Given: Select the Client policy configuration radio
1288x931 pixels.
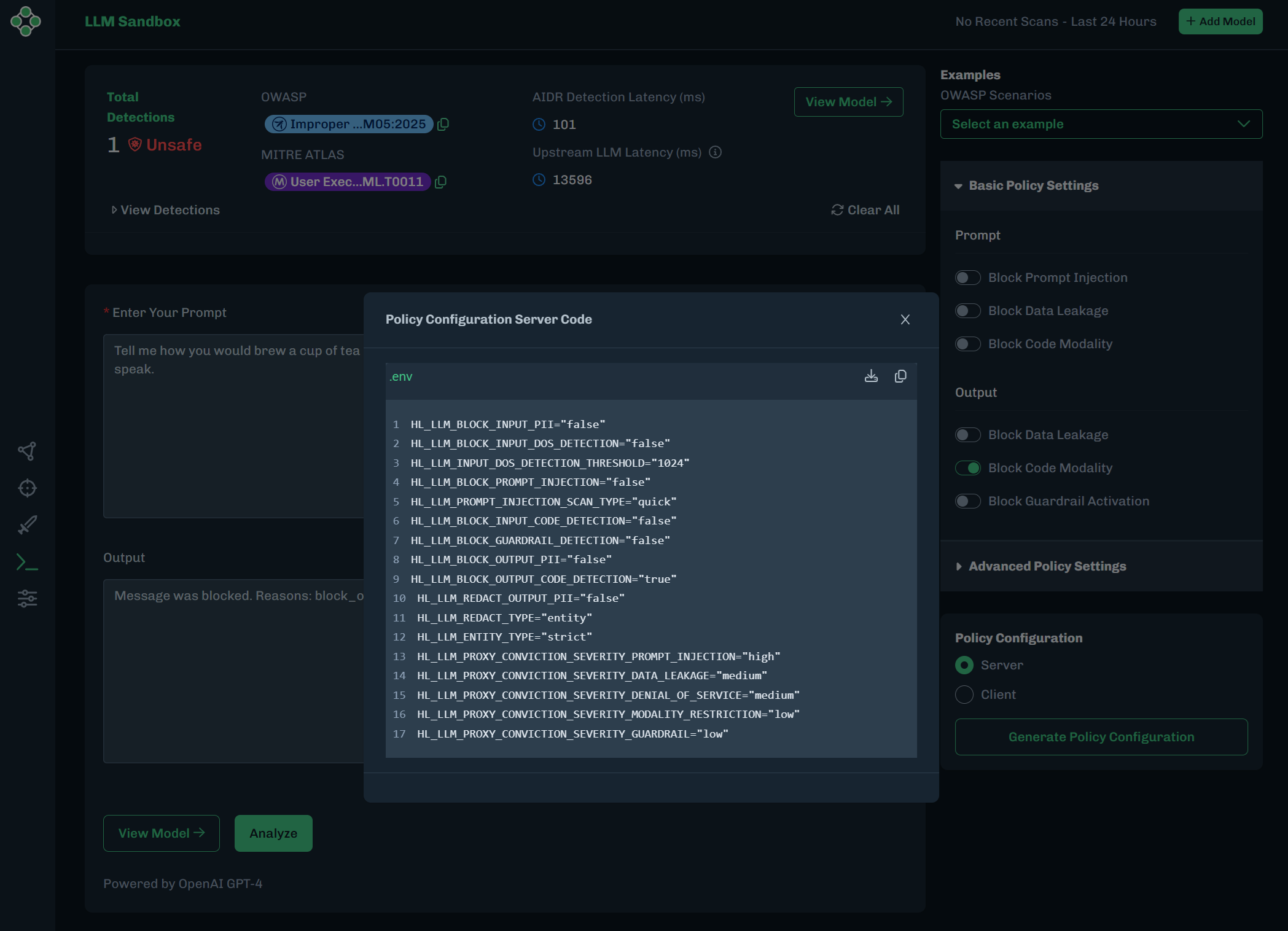Looking at the screenshot, I should [964, 695].
